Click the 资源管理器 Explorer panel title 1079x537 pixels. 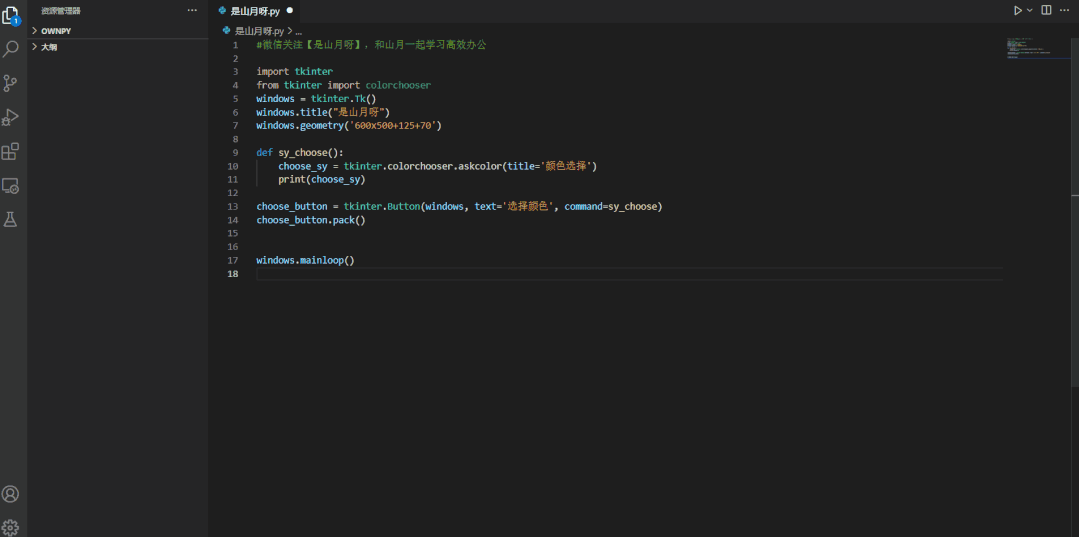61,11
